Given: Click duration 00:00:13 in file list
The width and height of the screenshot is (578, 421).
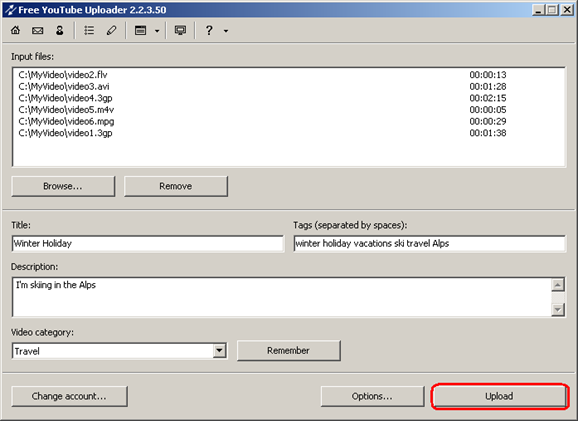Looking at the screenshot, I should click(x=488, y=75).
